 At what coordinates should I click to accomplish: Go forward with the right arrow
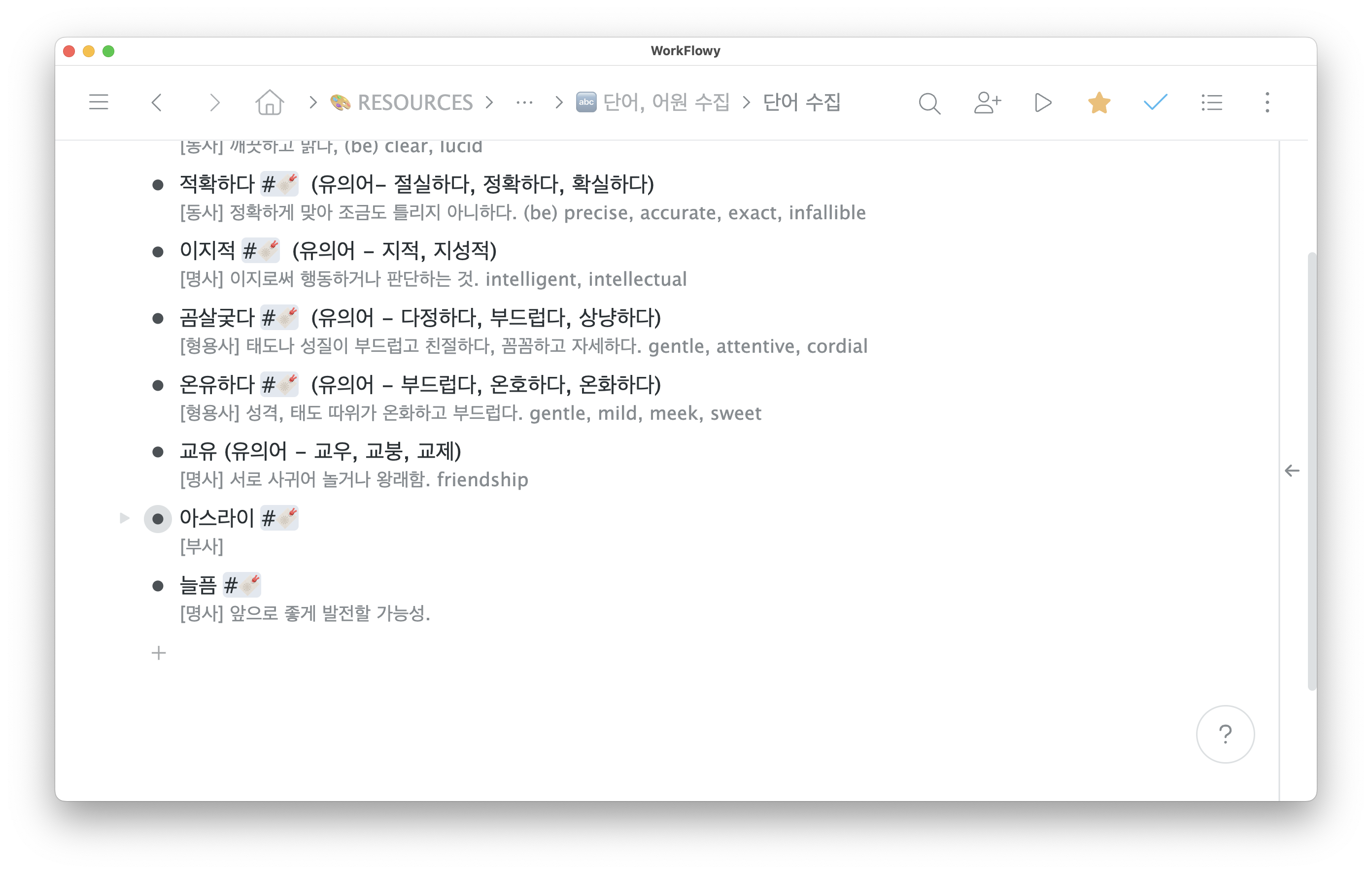pos(214,102)
